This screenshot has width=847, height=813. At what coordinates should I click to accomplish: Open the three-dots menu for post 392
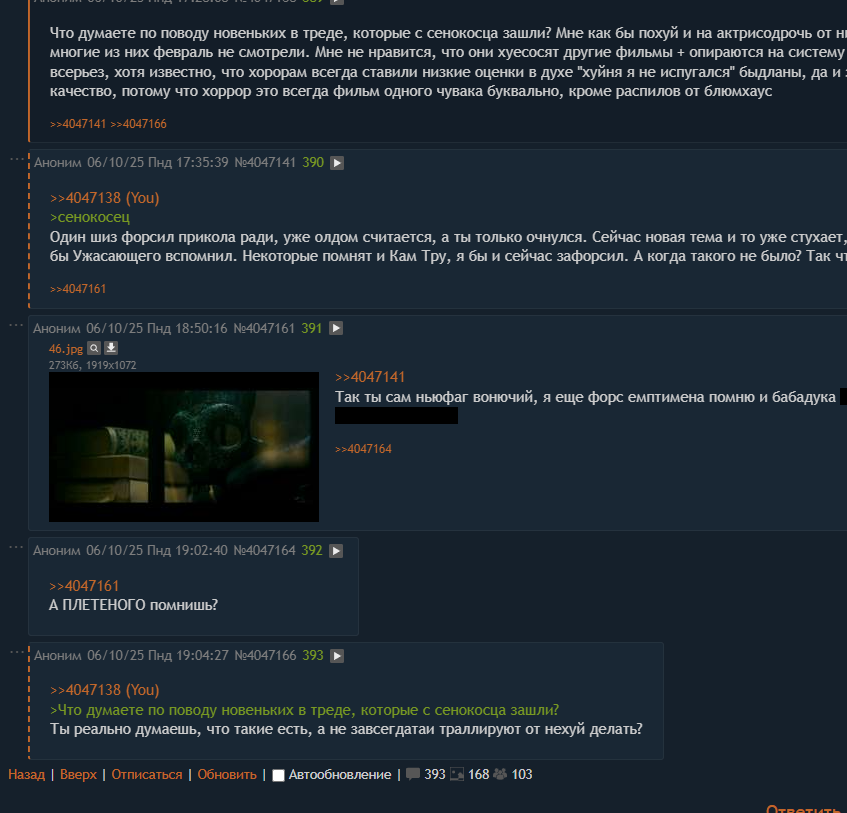(x=16, y=547)
